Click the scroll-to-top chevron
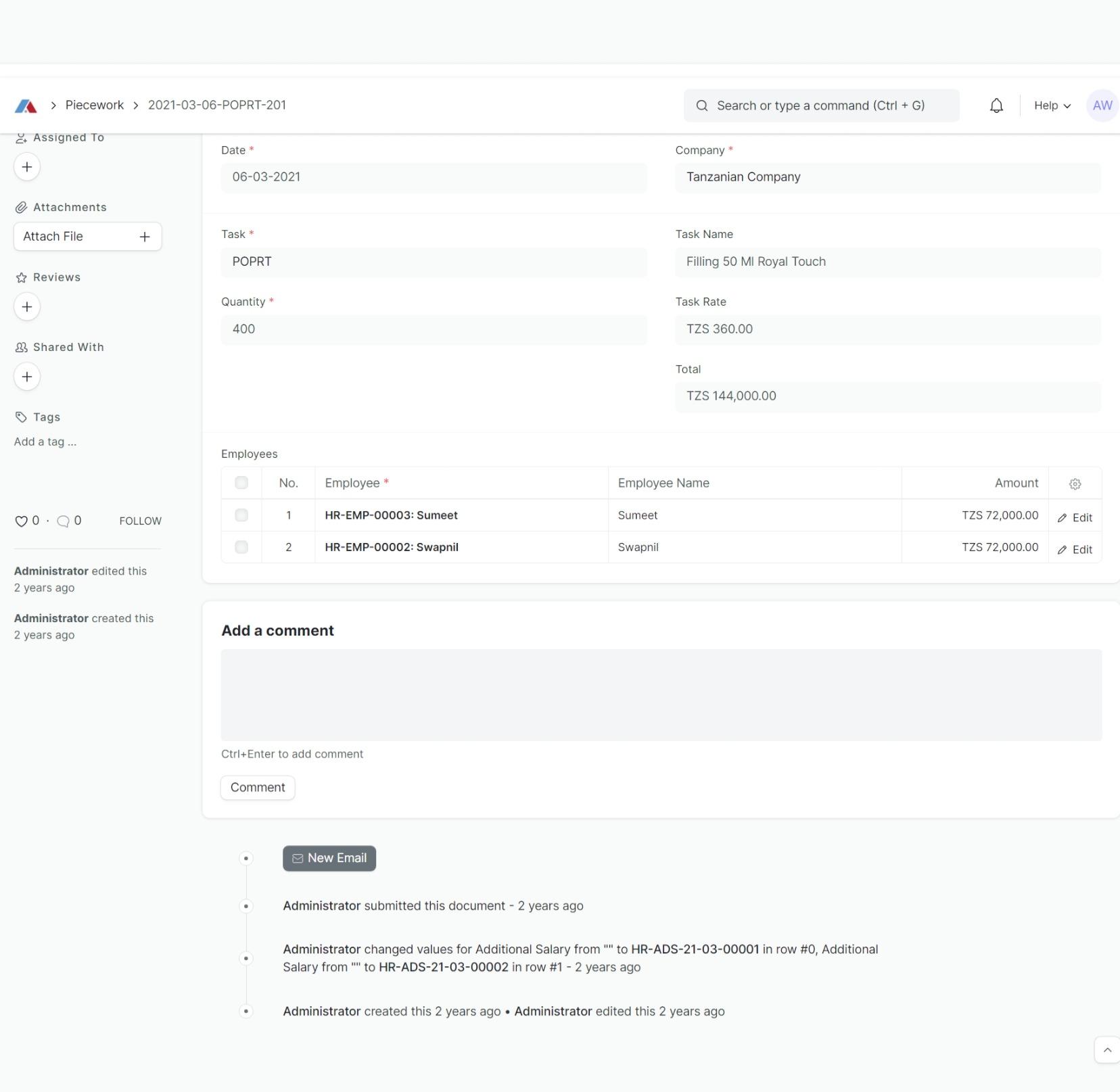This screenshot has width=1120, height=1092. pyautogui.click(x=1106, y=1049)
